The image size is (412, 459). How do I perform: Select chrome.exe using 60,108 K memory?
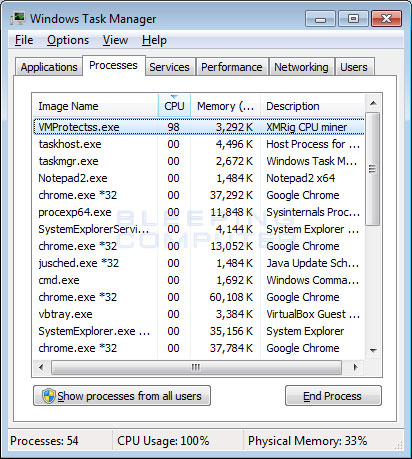point(199,297)
